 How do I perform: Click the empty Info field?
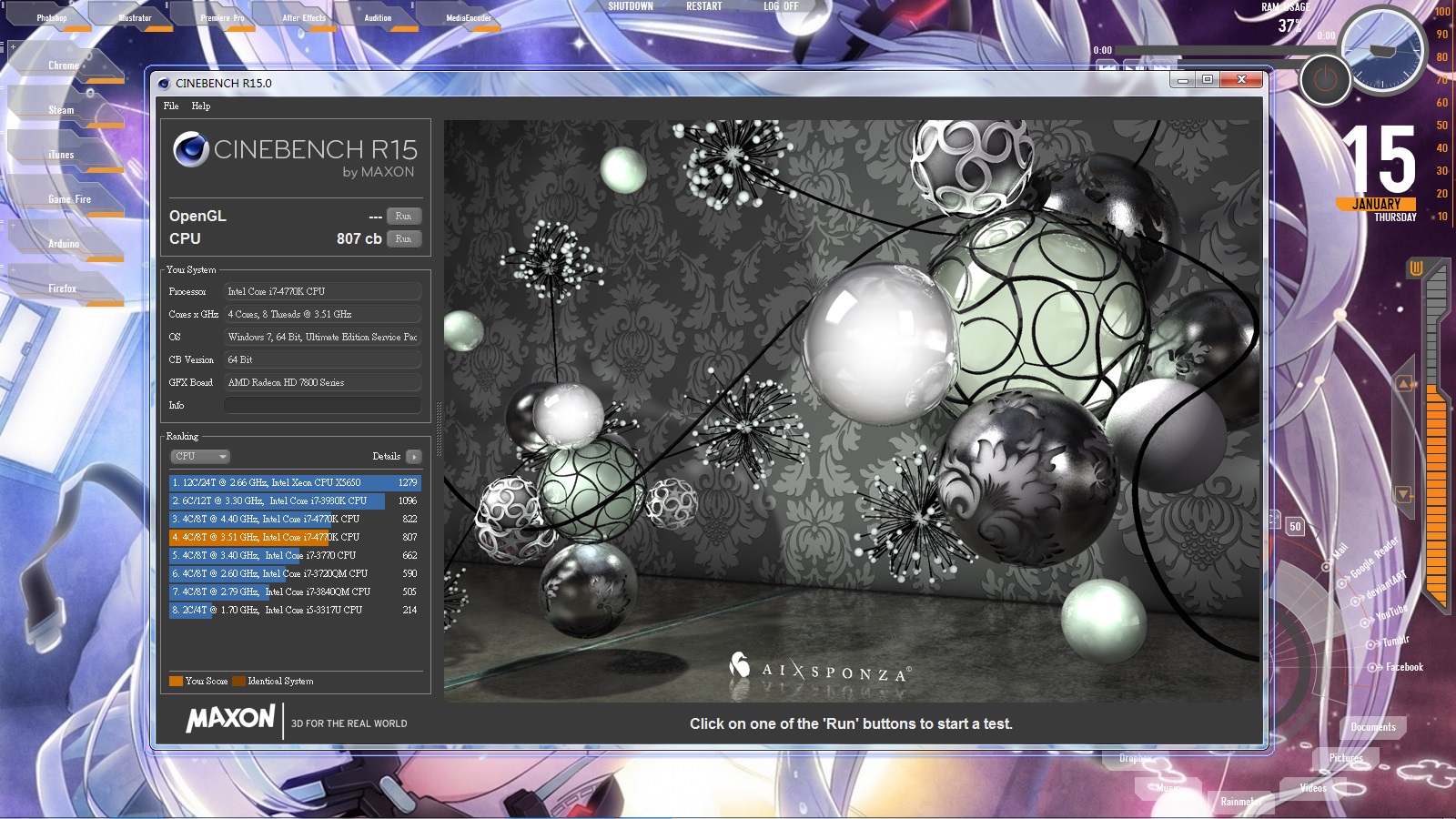point(322,405)
